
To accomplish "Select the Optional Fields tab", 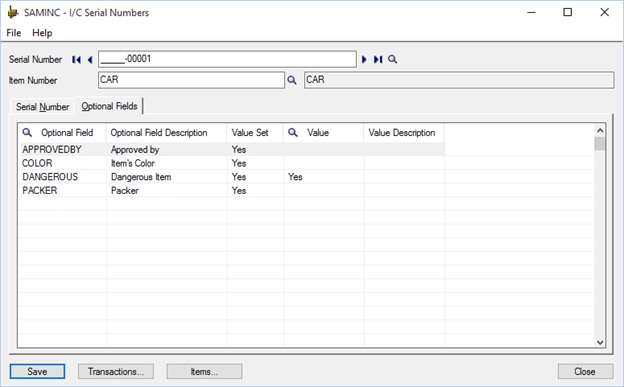I will pyautogui.click(x=109, y=106).
